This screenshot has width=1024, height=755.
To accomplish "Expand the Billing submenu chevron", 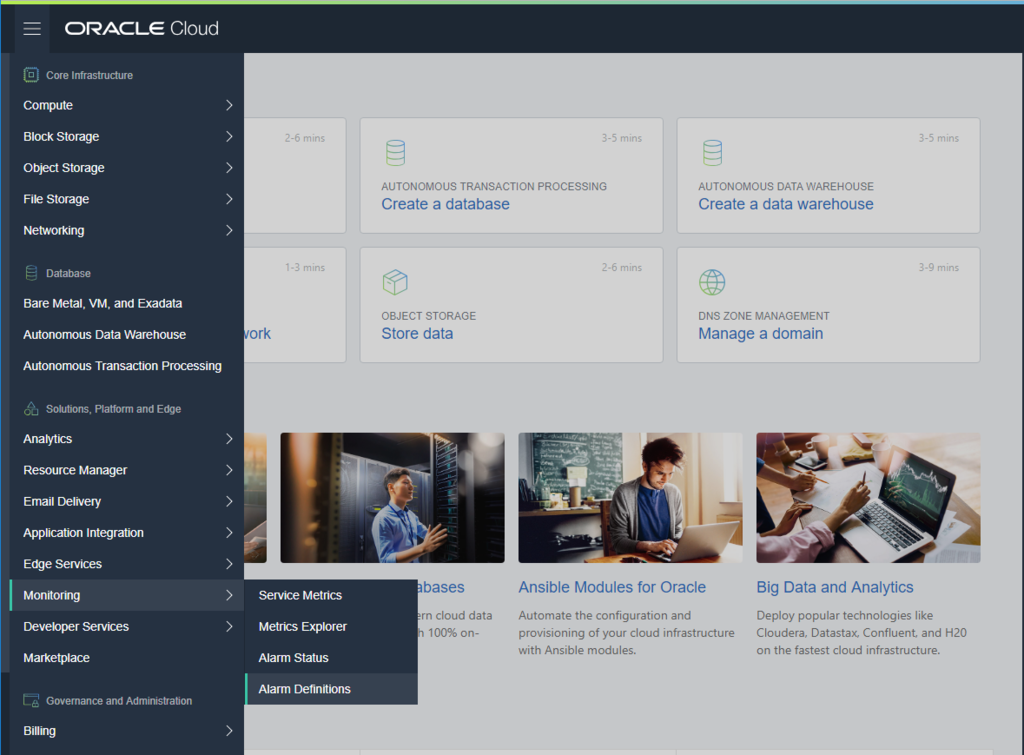I will point(229,731).
